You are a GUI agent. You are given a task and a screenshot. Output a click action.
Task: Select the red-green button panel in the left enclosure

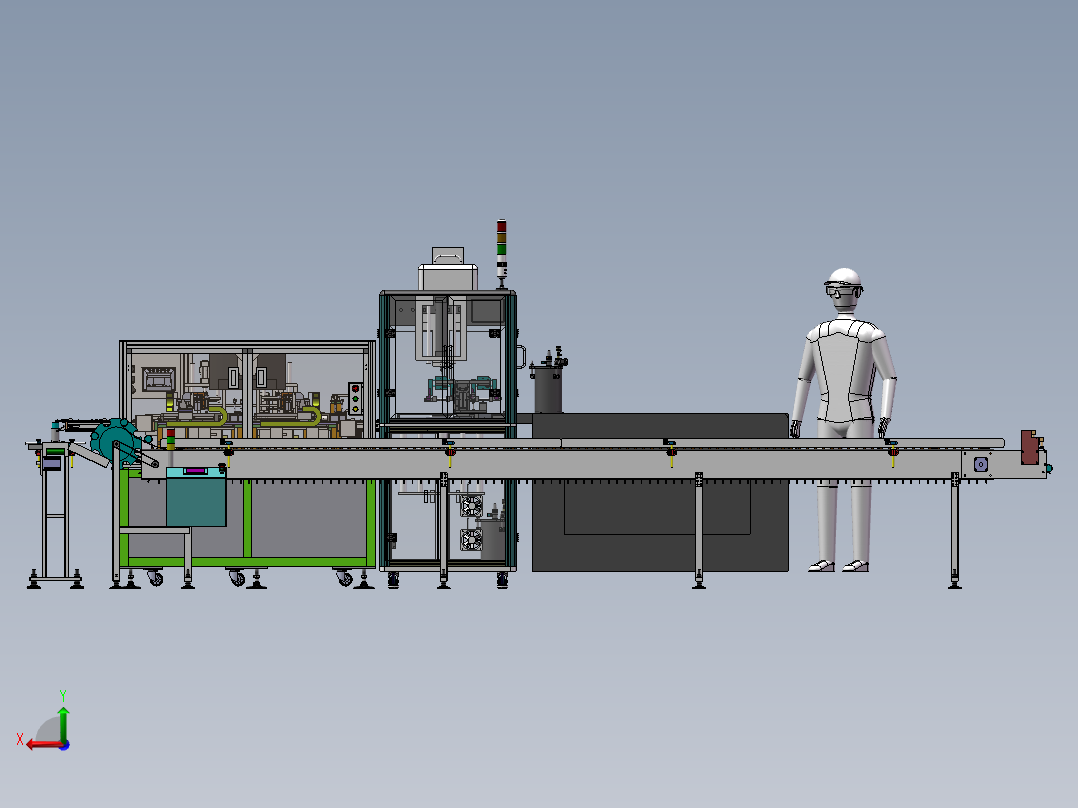[355, 399]
